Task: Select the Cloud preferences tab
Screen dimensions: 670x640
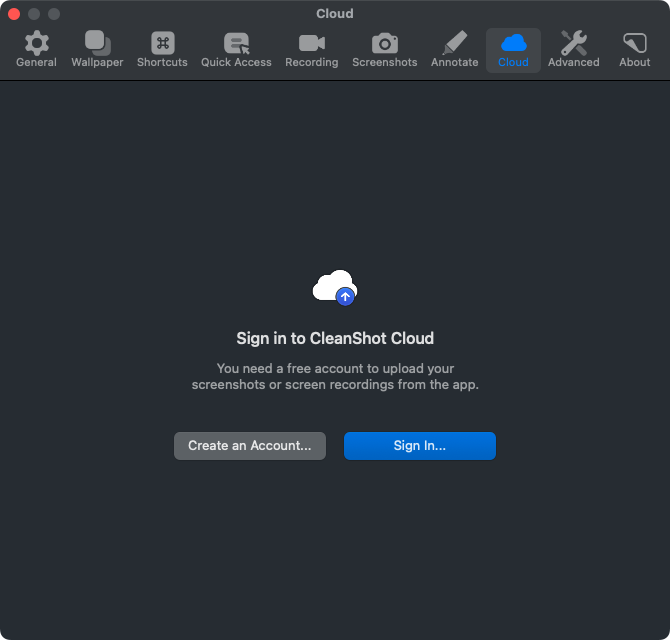Action: (x=513, y=50)
